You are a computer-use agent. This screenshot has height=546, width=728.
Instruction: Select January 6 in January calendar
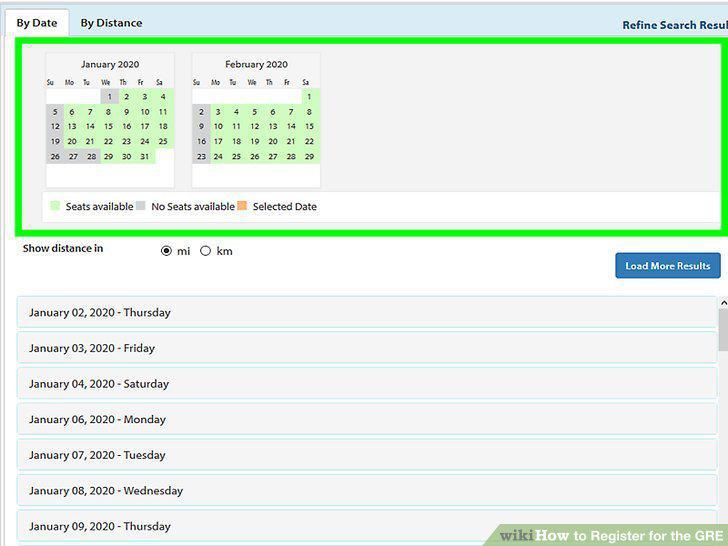tap(72, 112)
